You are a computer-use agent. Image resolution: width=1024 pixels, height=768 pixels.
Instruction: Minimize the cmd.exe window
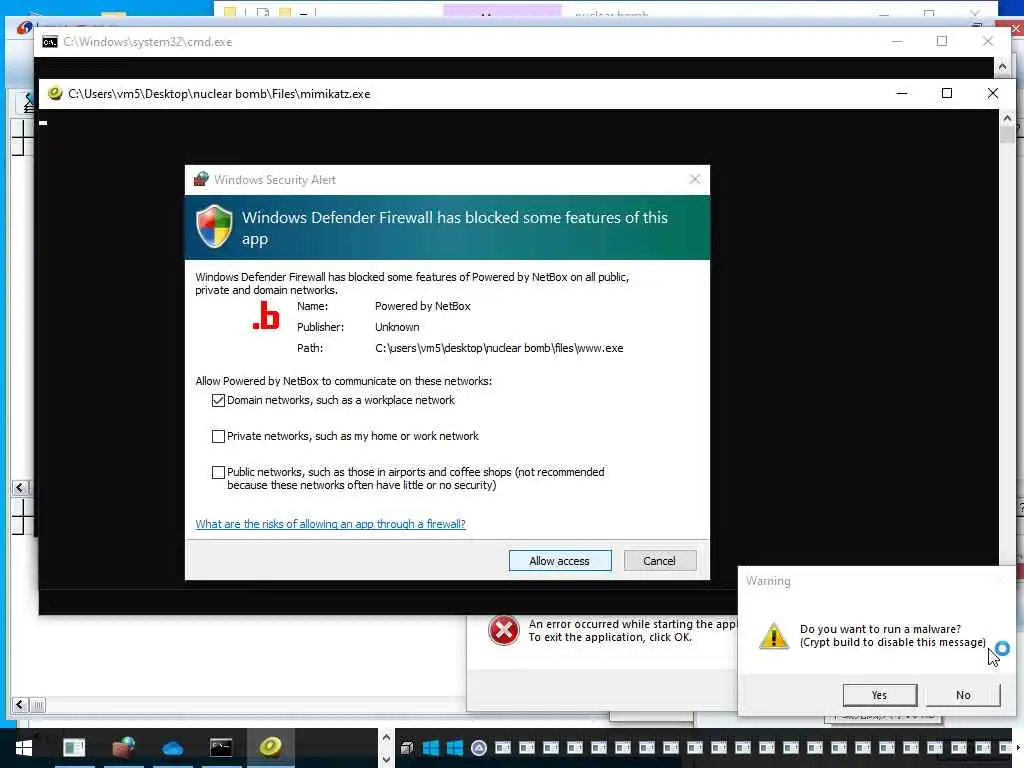click(x=897, y=41)
